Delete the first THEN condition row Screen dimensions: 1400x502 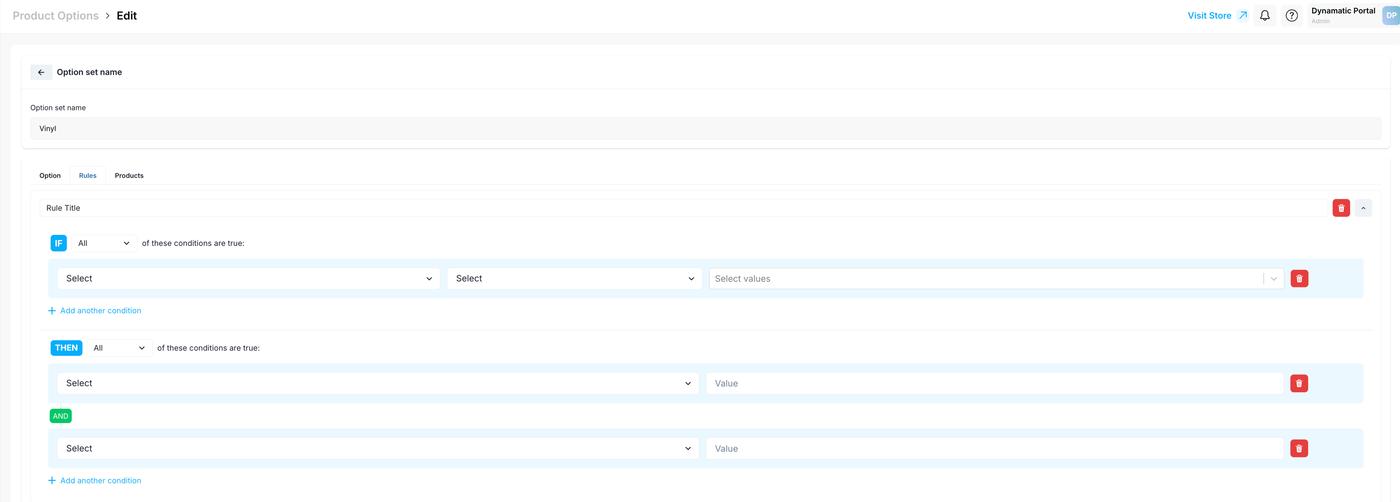point(1299,383)
